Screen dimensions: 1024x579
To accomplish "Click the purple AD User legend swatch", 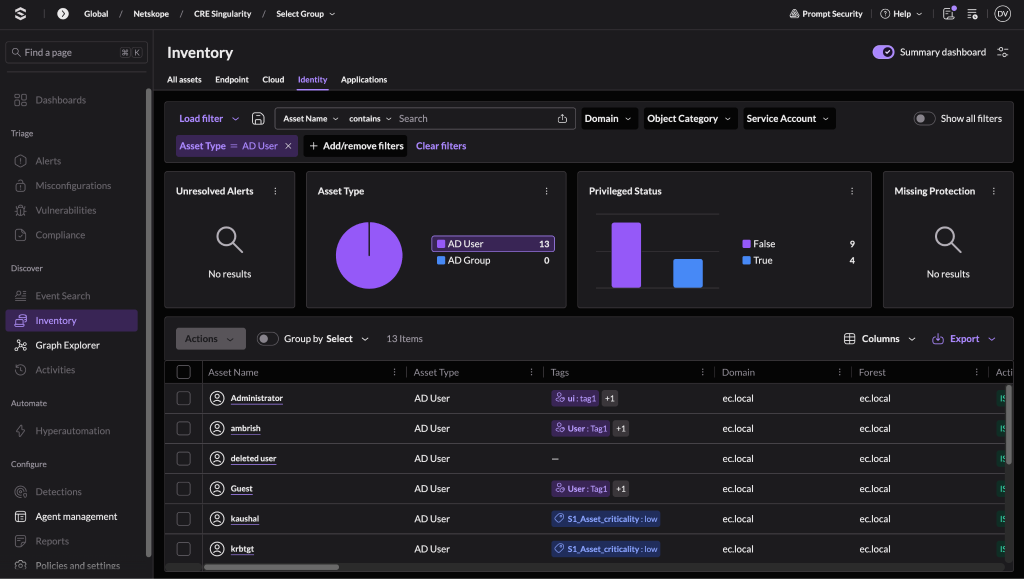I will click(441, 243).
